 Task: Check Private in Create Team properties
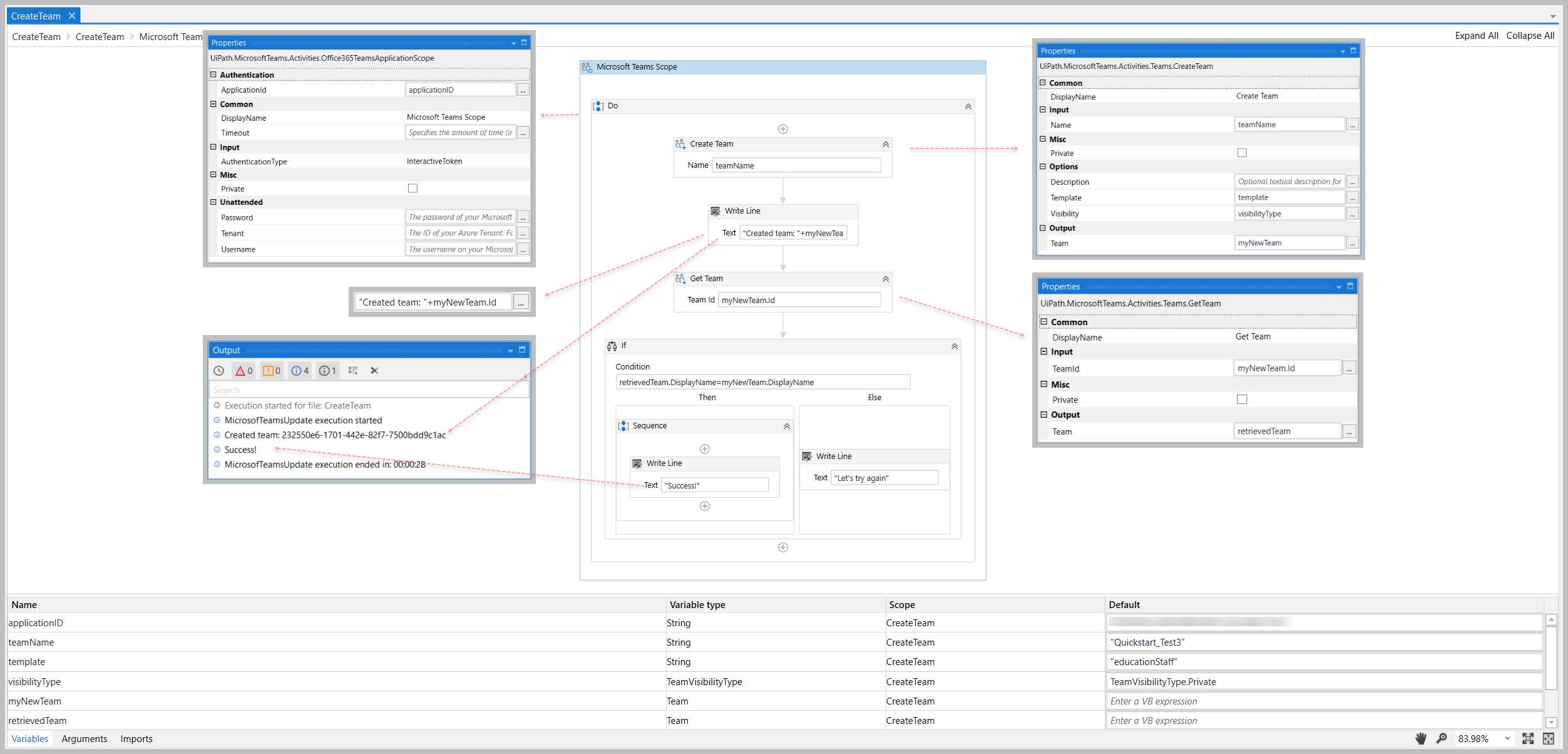click(1242, 152)
